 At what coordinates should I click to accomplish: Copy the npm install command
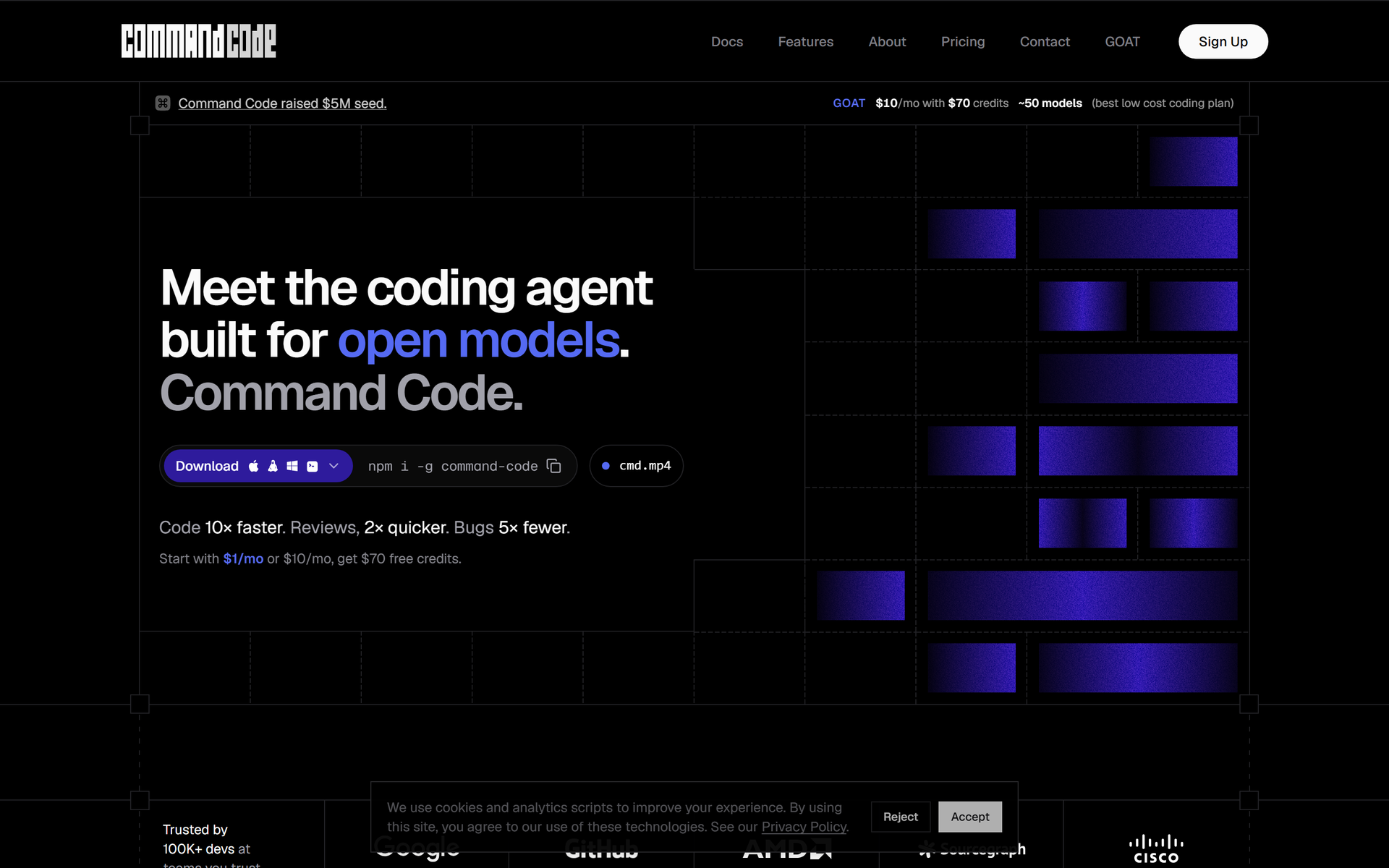554,466
